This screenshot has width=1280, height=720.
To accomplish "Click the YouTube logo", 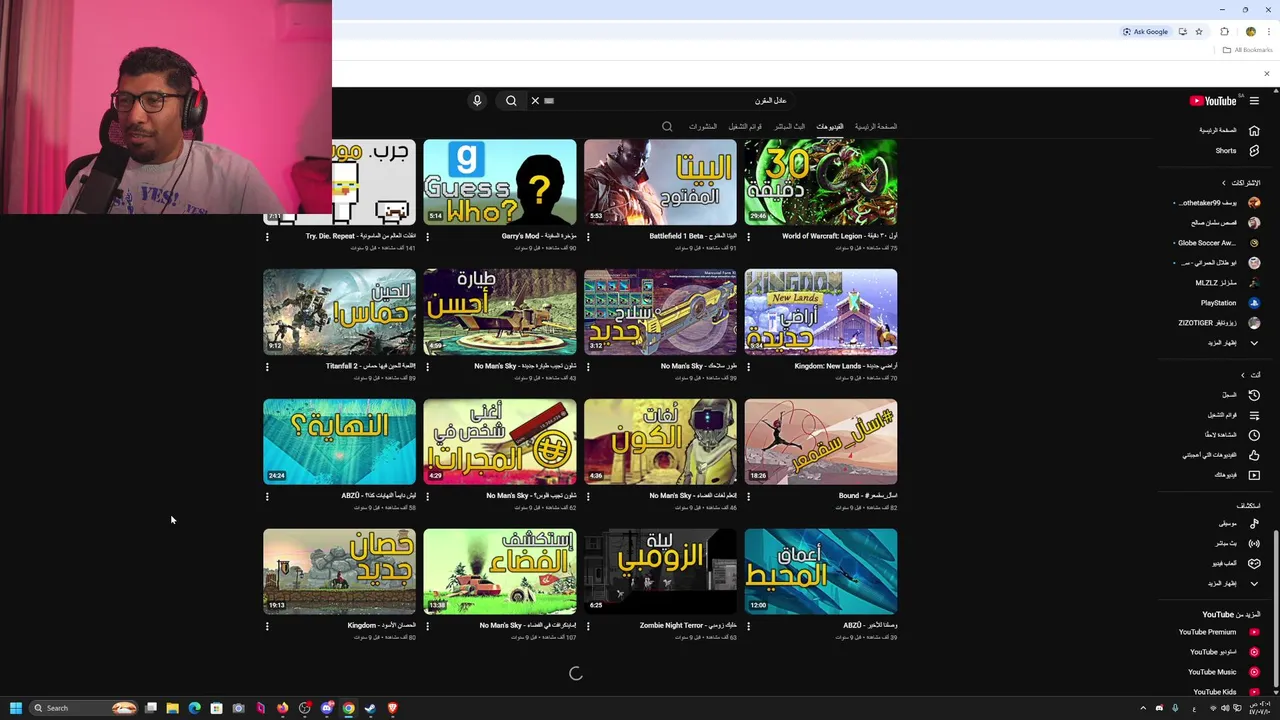I will (1213, 101).
